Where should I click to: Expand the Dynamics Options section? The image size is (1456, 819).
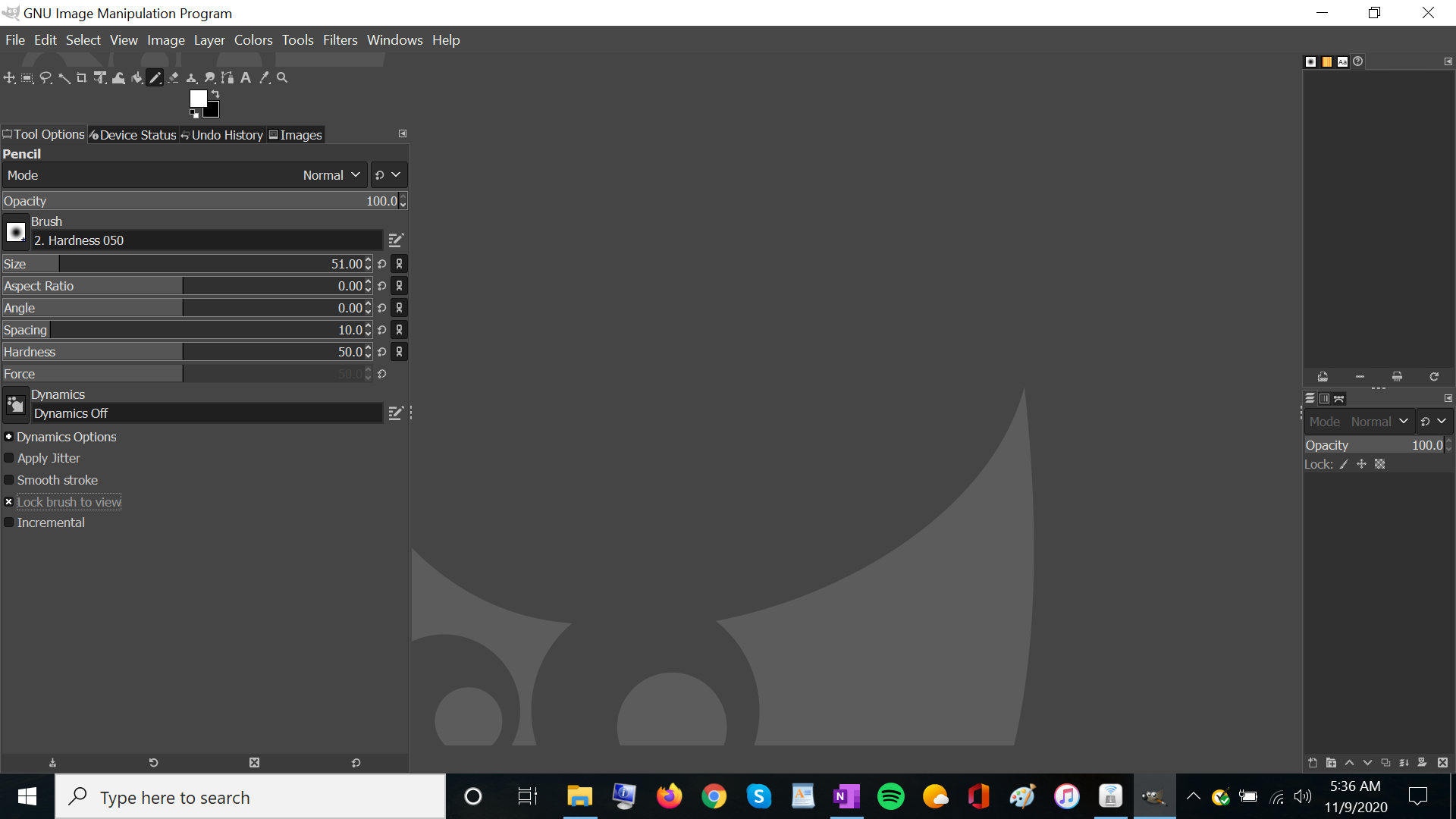(x=9, y=437)
